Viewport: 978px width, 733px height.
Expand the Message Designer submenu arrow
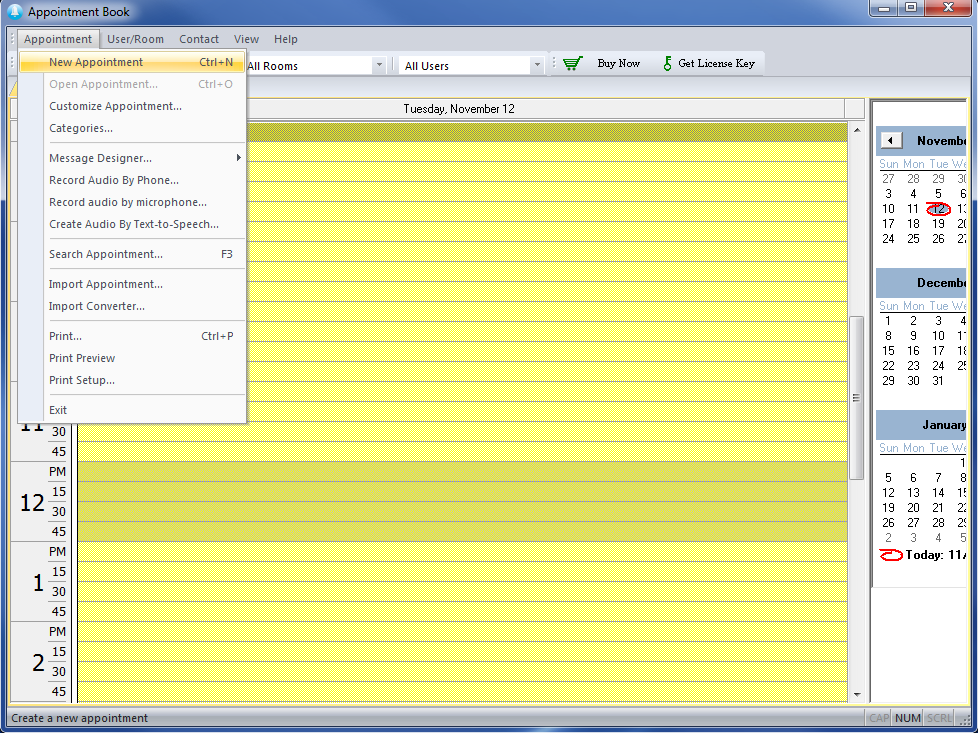coord(238,158)
